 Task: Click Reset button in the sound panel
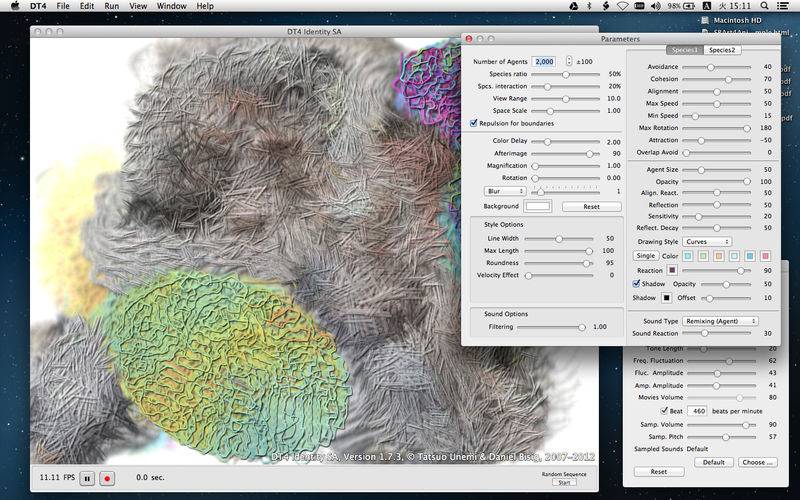(x=659, y=472)
